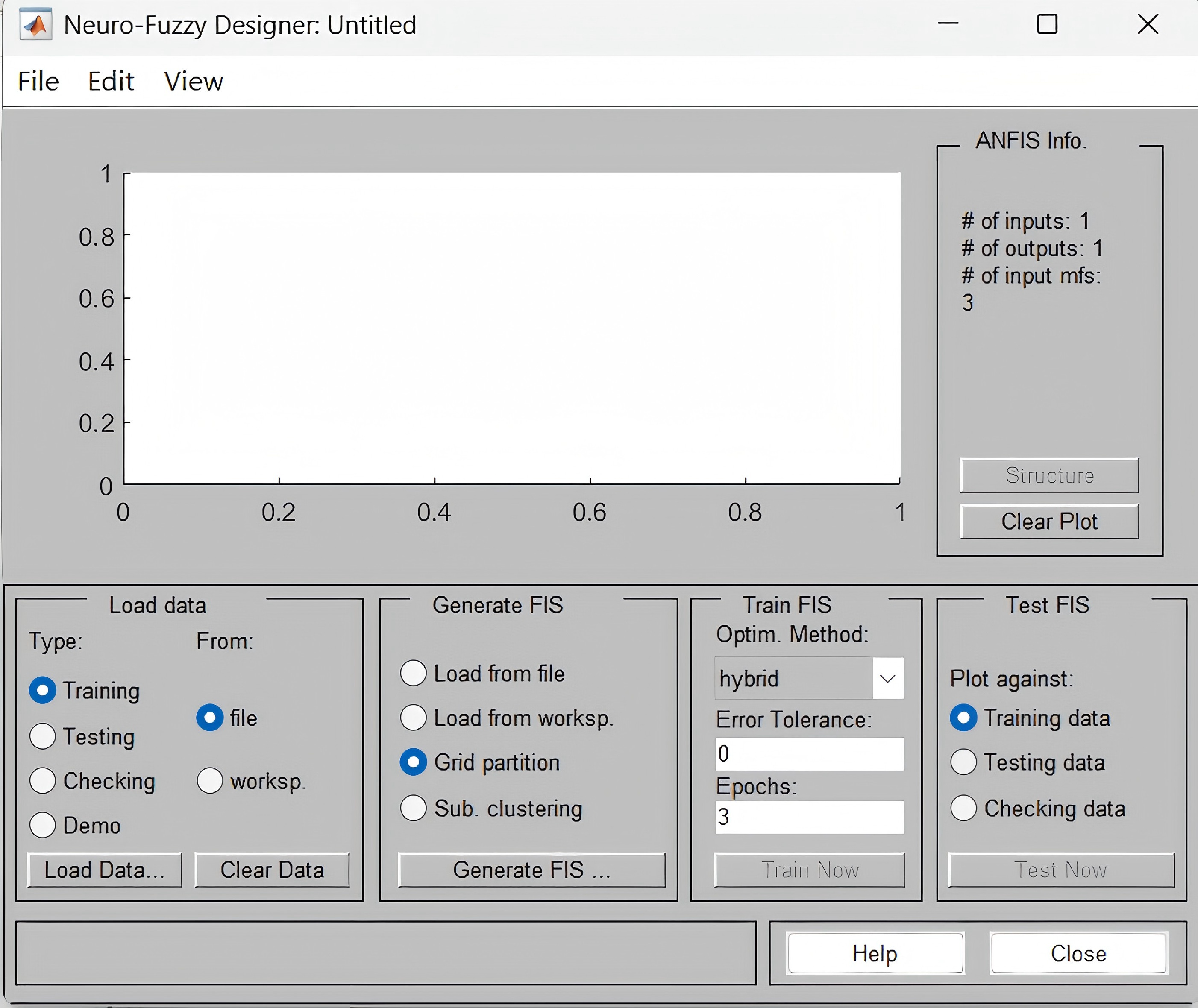Choose Load from file FIS option
This screenshot has width=1198, height=1008.
tap(413, 673)
